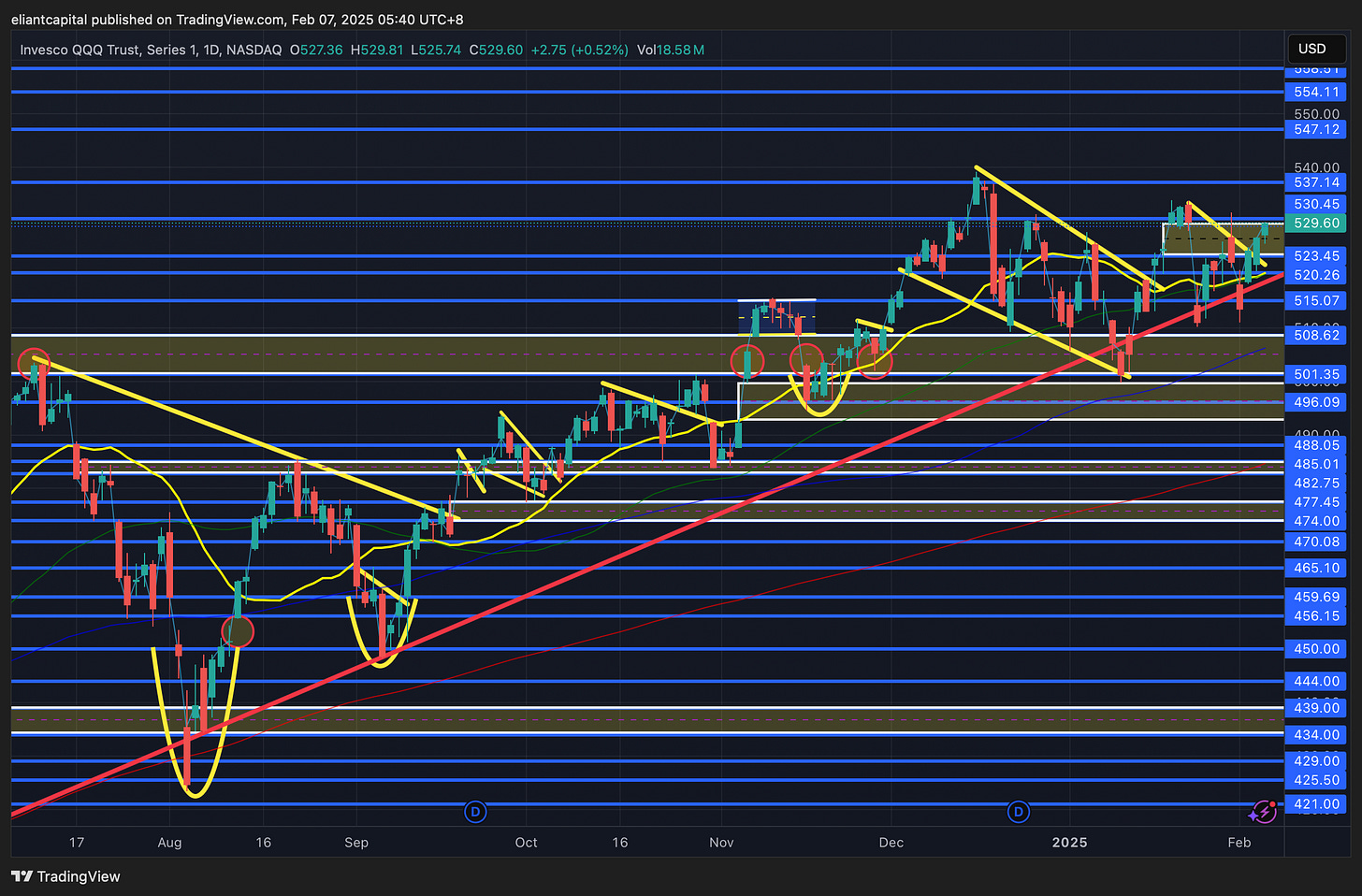Click the dividend D marker before 2025
Screen dimensions: 1362x896
pos(1019,811)
